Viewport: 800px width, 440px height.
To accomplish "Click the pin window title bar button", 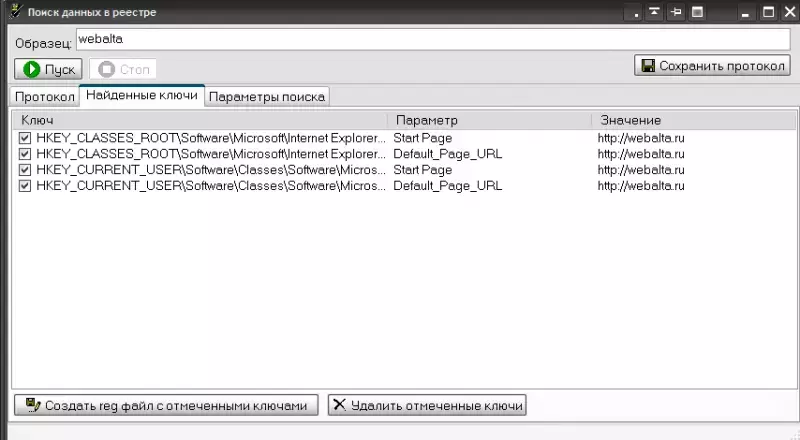I will [676, 12].
